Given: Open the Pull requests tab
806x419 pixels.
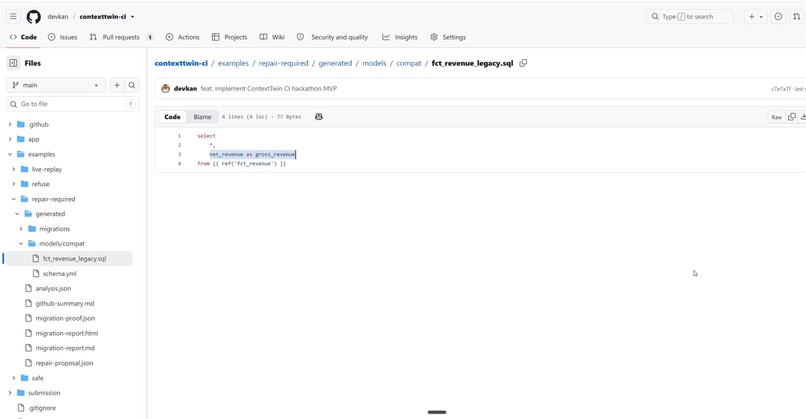Looking at the screenshot, I should pyautogui.click(x=121, y=37).
